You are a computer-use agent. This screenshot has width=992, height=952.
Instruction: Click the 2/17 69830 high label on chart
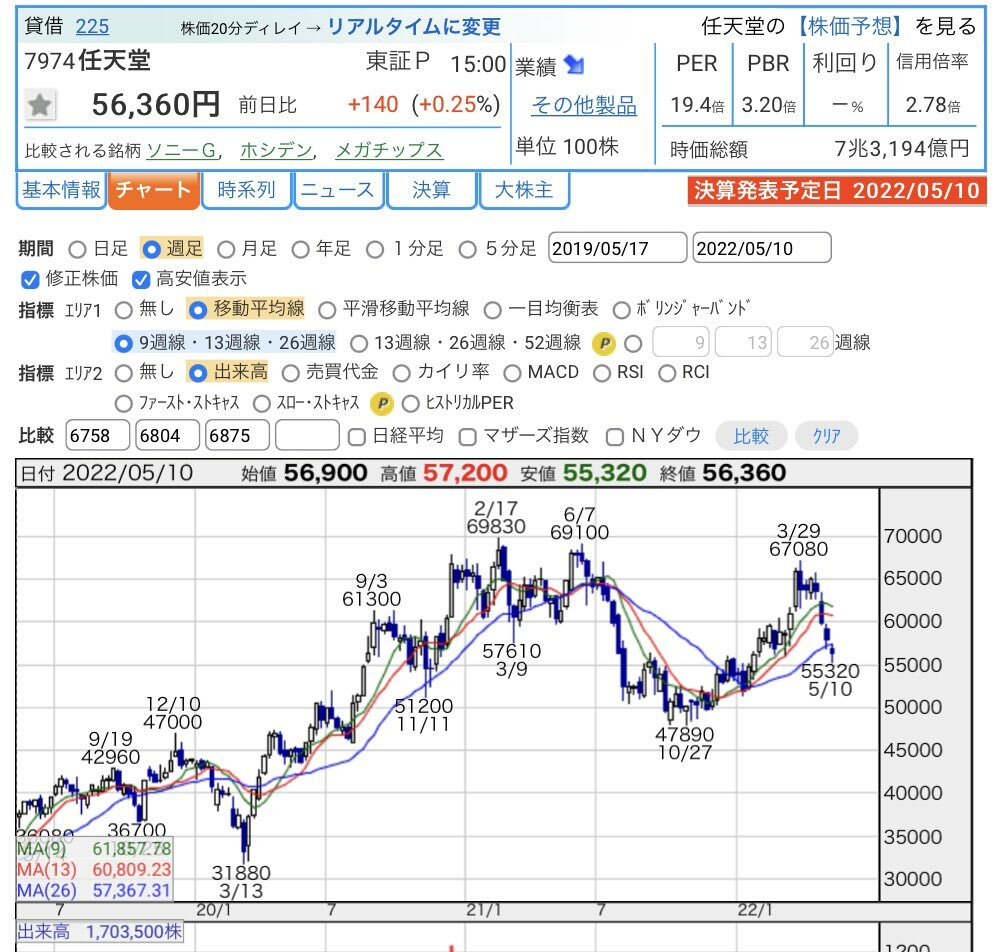click(496, 517)
